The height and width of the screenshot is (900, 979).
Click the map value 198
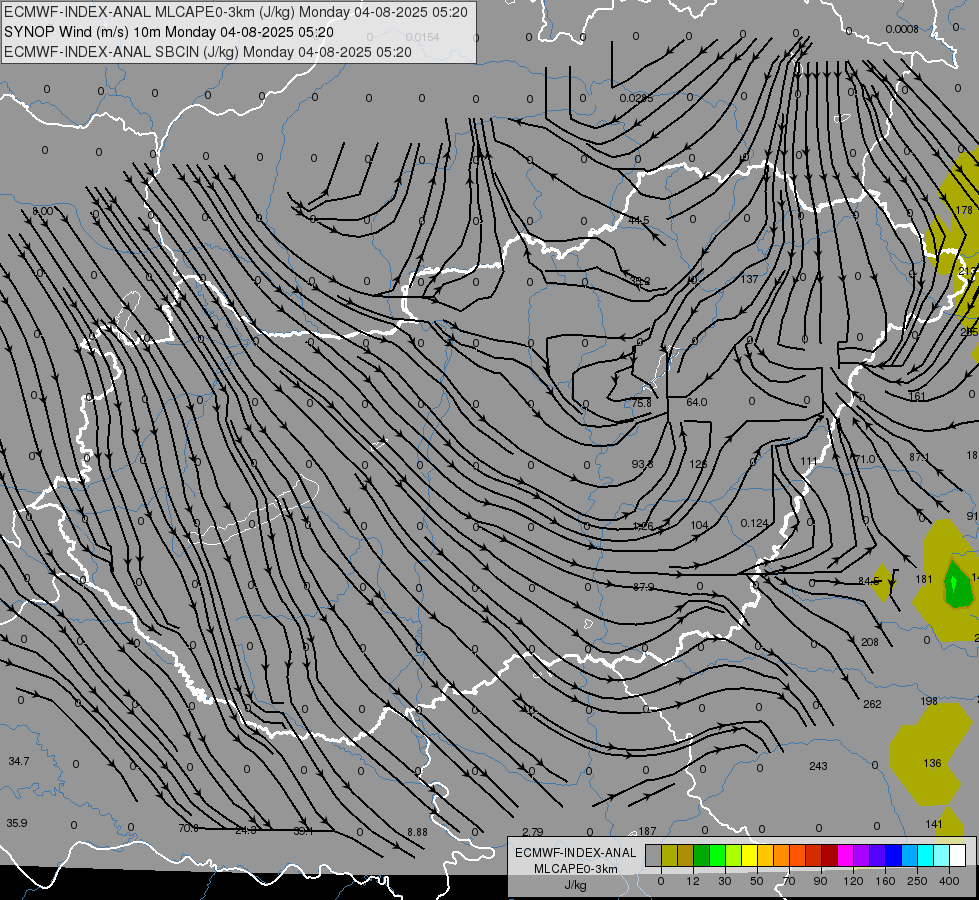coord(929,701)
